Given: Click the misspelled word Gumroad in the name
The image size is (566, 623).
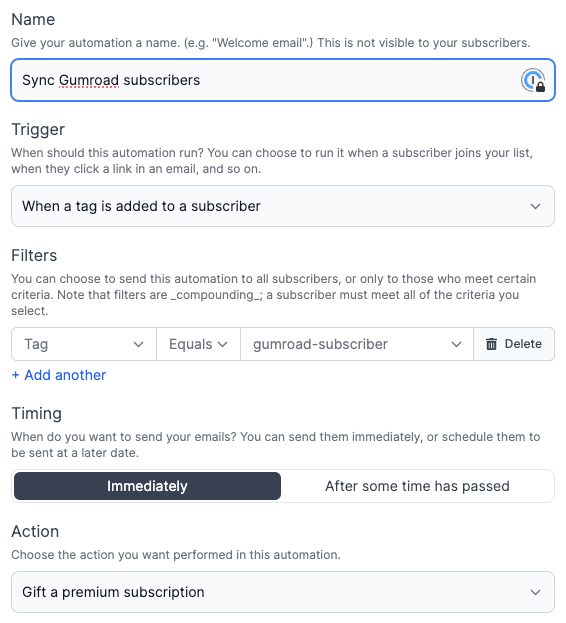Looking at the screenshot, I should click(x=89, y=80).
